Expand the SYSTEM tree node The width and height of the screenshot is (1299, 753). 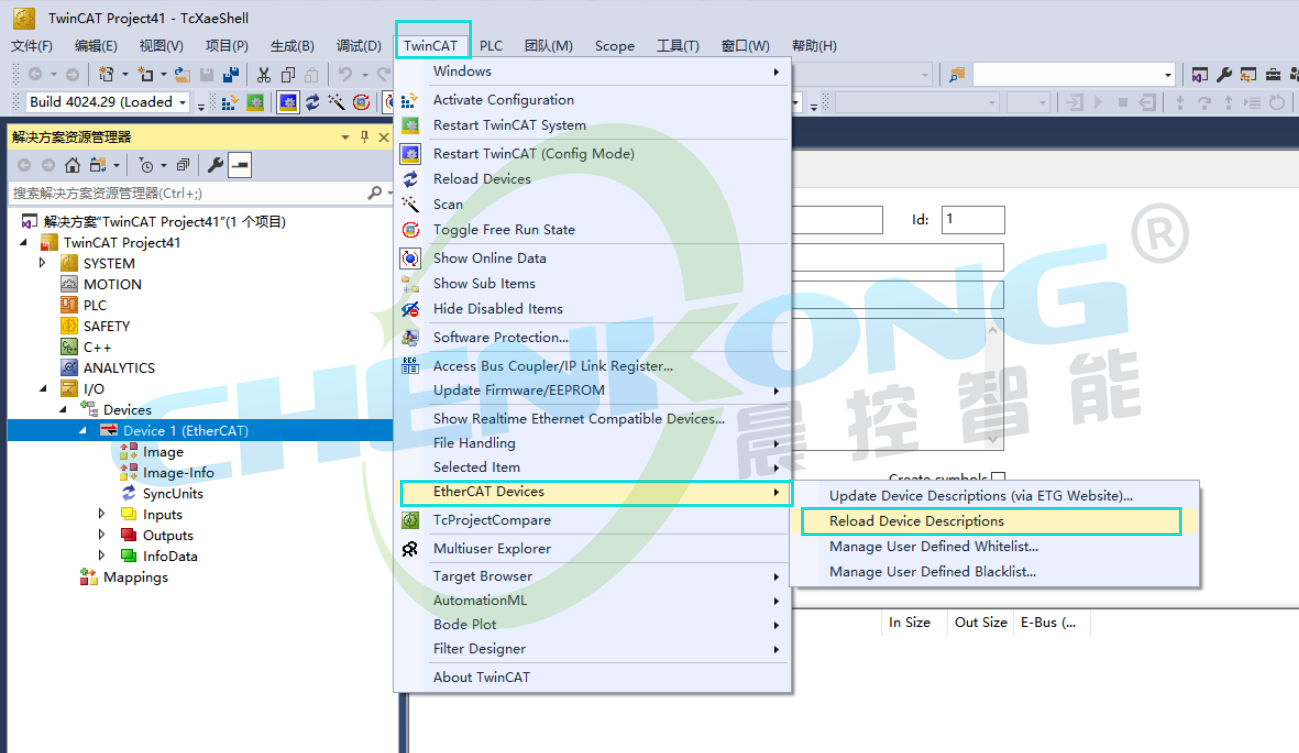pos(42,263)
